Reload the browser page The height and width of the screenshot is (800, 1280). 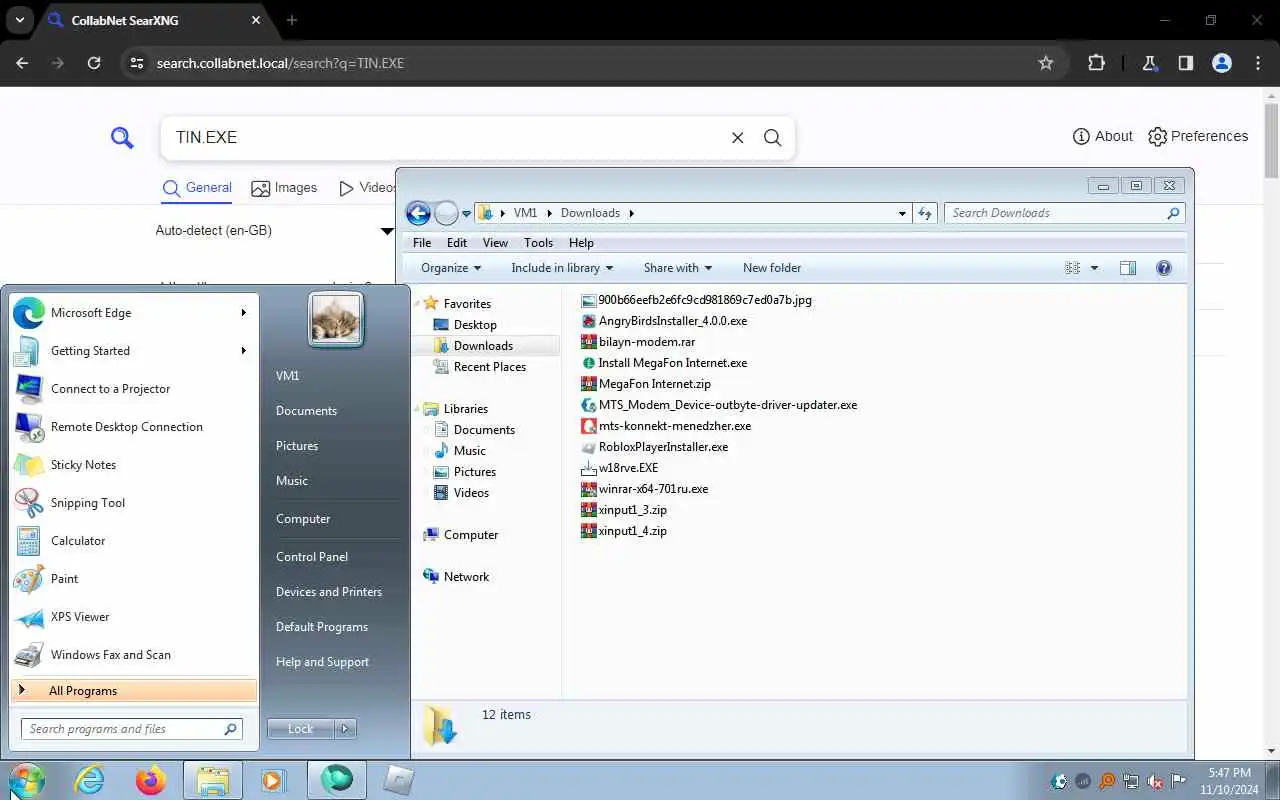(x=94, y=63)
